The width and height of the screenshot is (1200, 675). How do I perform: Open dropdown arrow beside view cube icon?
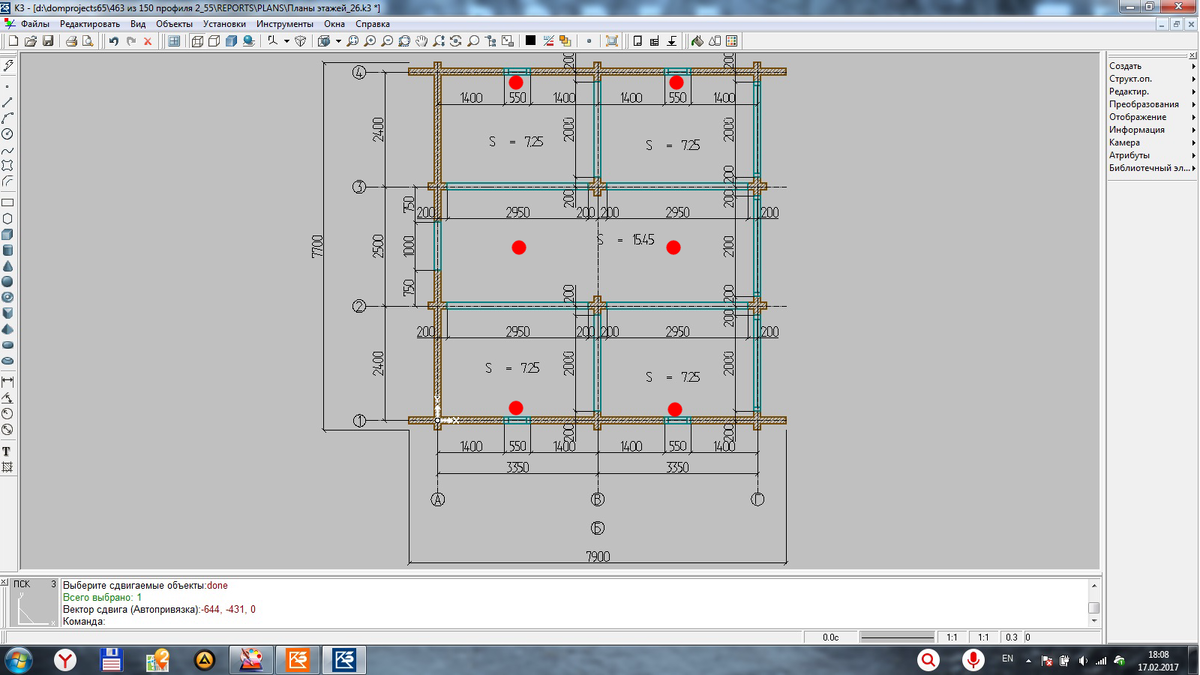[x=338, y=41]
